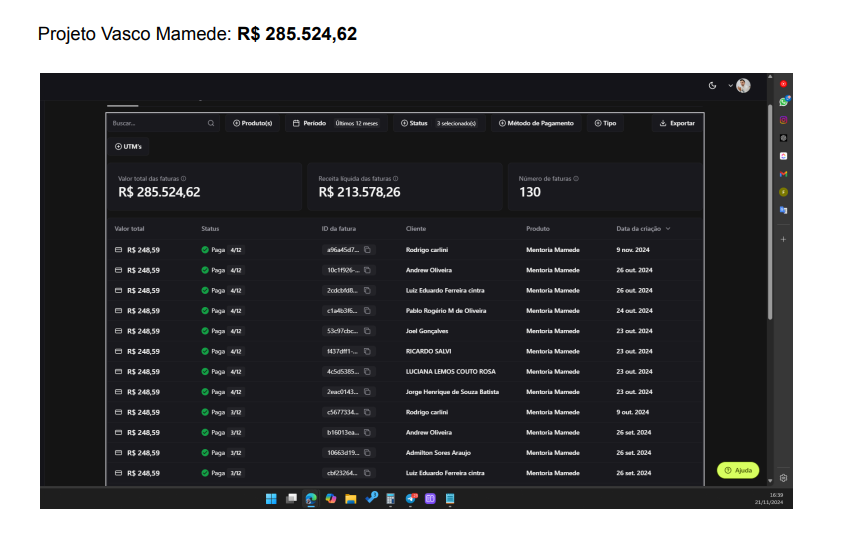The height and width of the screenshot is (533, 847).
Task: Expand the chevron beside the profile avatar
Action: coord(730,85)
